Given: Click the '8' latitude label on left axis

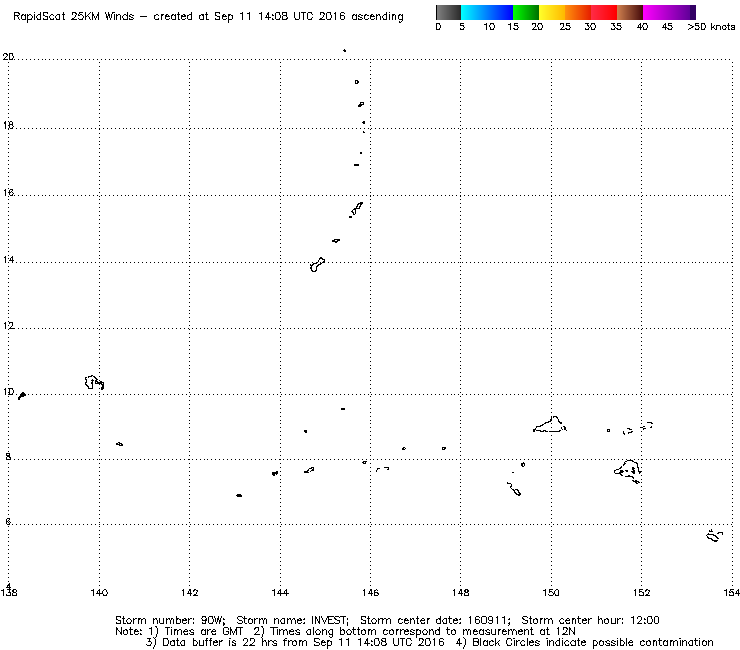Looking at the screenshot, I should point(8,456).
